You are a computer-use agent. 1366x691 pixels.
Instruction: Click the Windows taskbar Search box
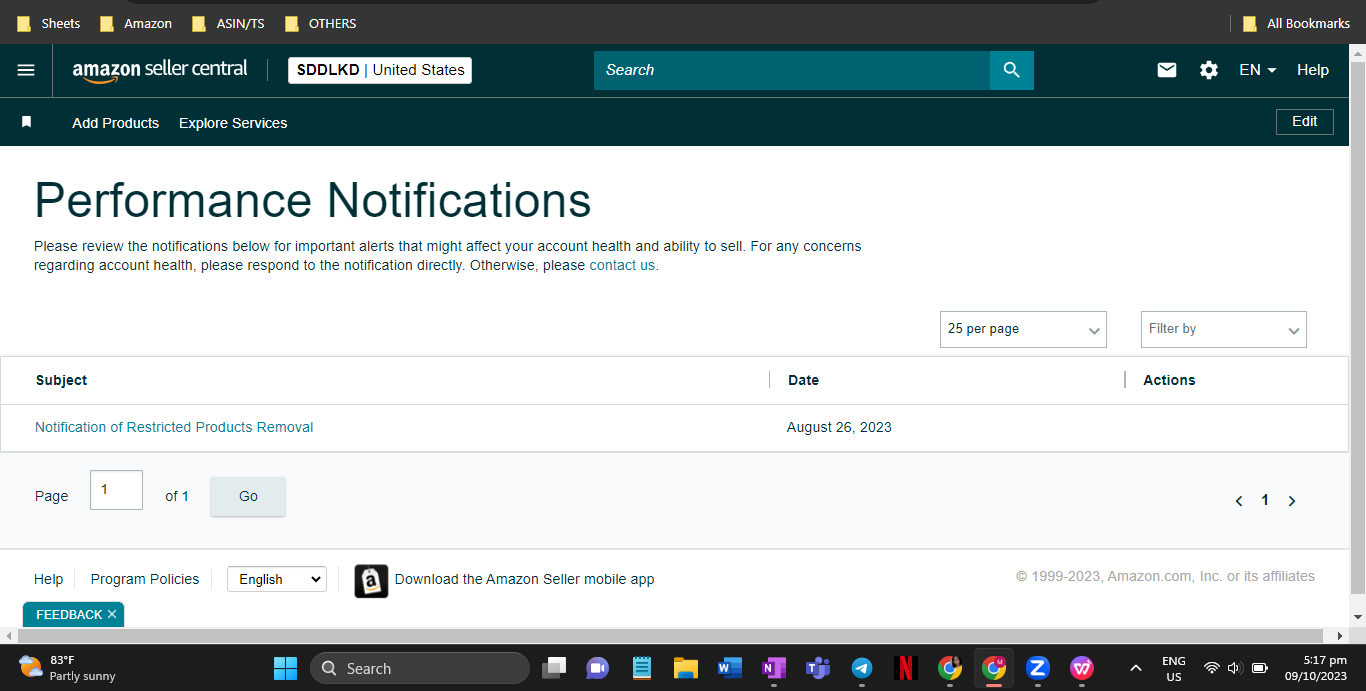click(x=420, y=668)
